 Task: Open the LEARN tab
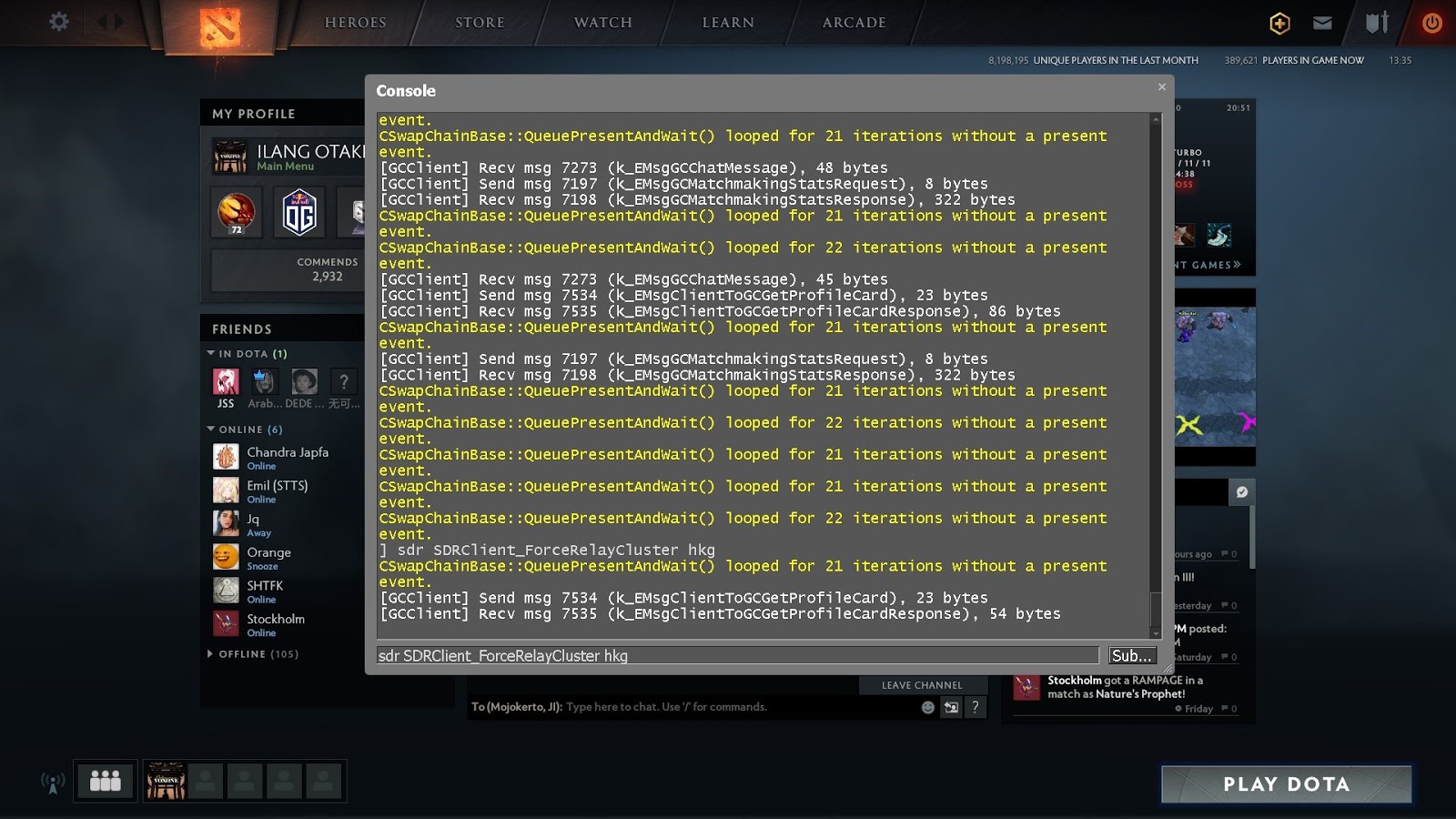click(x=728, y=23)
